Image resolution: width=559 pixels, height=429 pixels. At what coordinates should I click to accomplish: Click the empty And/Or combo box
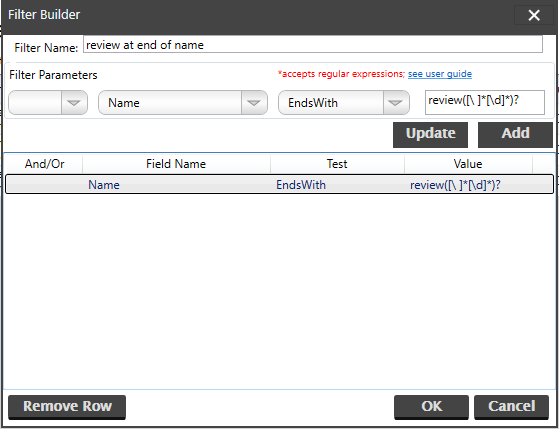tap(48, 103)
